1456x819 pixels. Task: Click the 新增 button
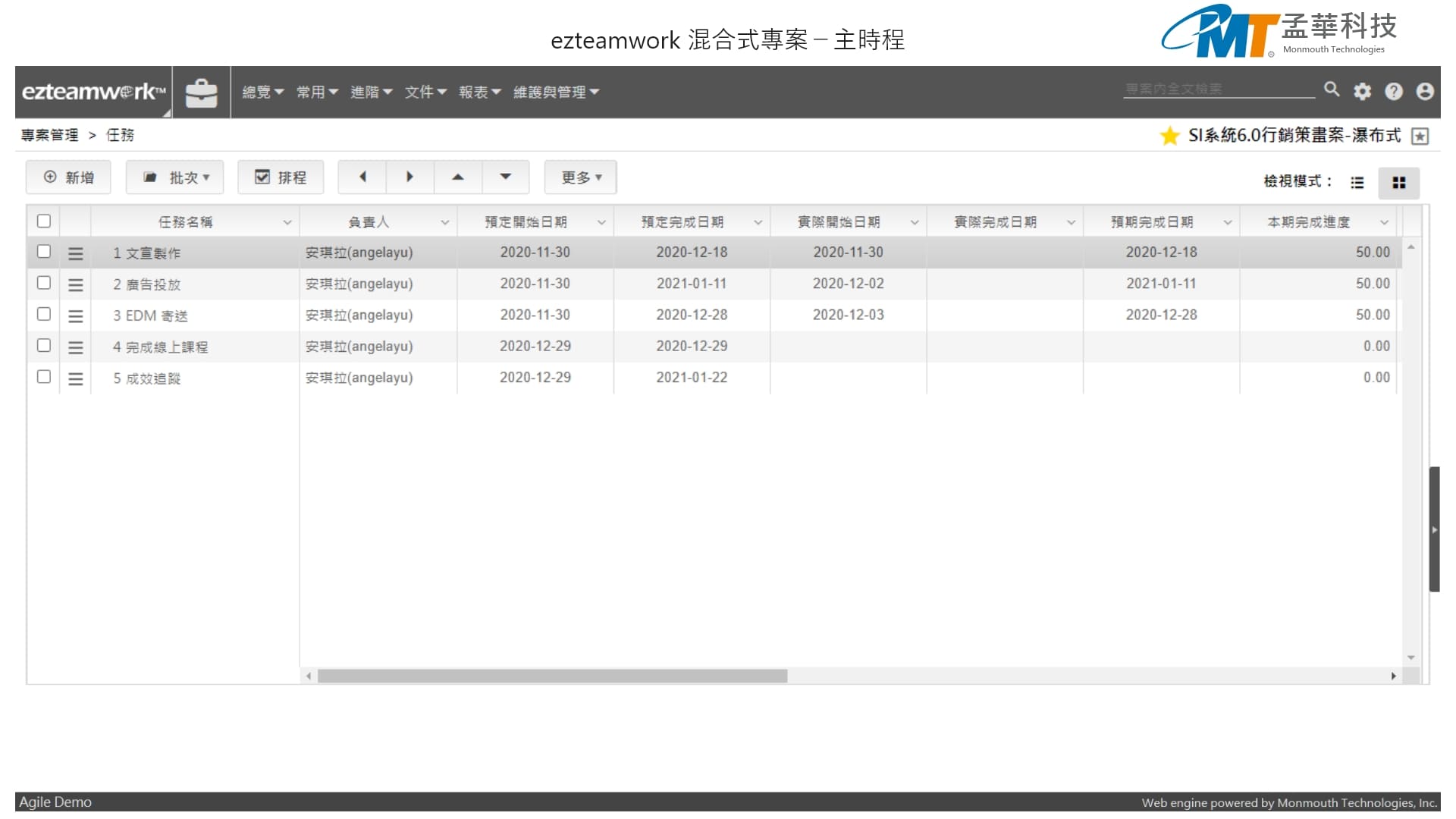pos(69,177)
